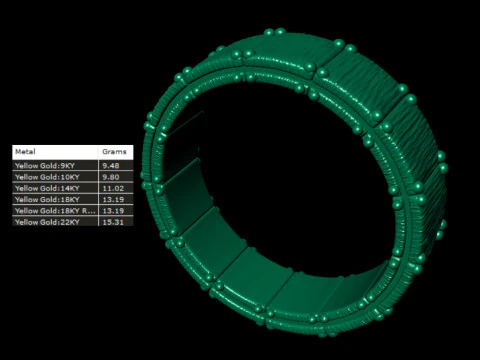Click the 13.19 value for 18KY
This screenshot has height=360, width=480.
point(113,200)
